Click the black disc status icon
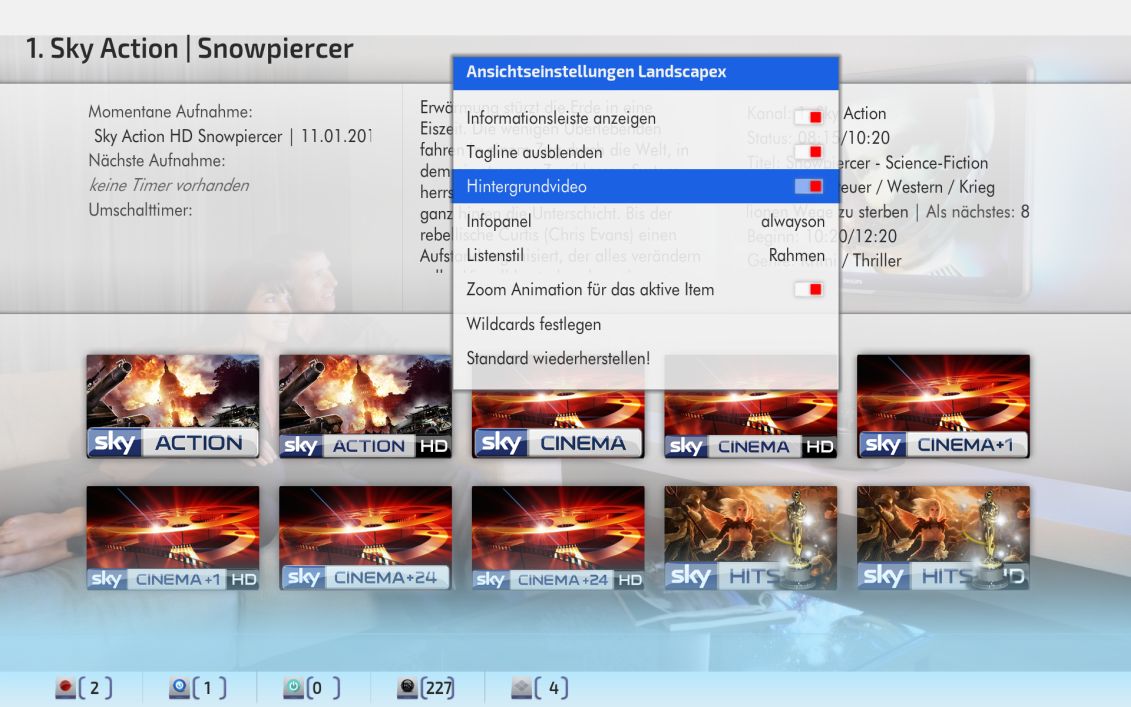 point(407,688)
